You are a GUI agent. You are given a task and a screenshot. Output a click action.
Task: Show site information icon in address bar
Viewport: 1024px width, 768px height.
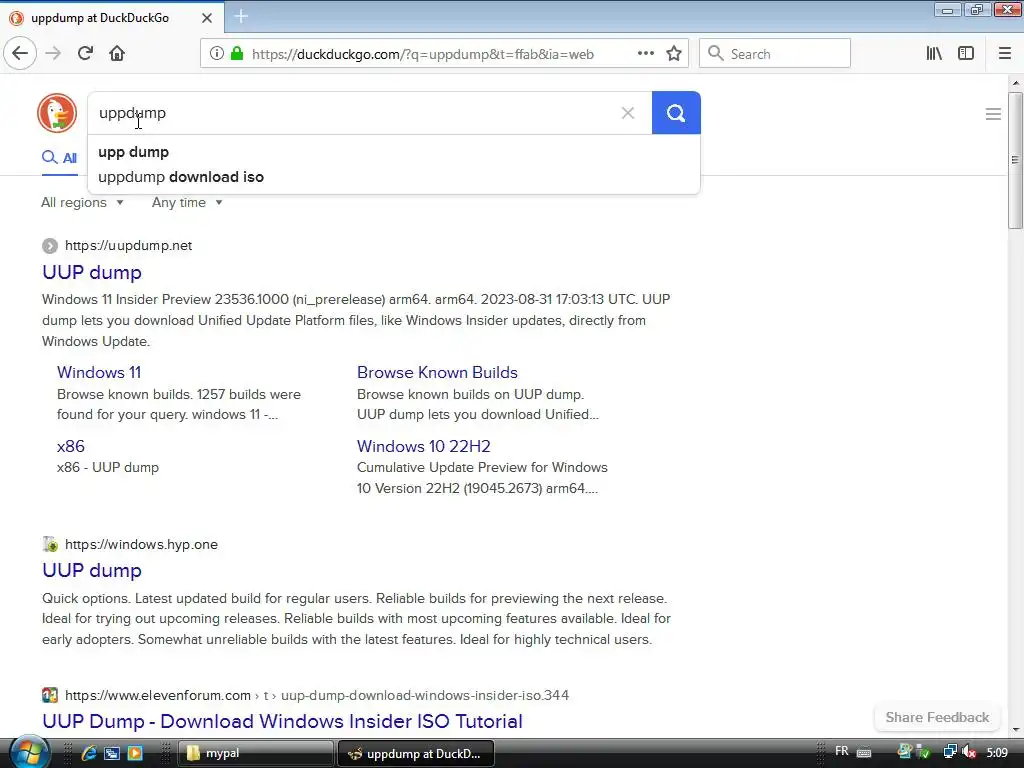pyautogui.click(x=217, y=54)
